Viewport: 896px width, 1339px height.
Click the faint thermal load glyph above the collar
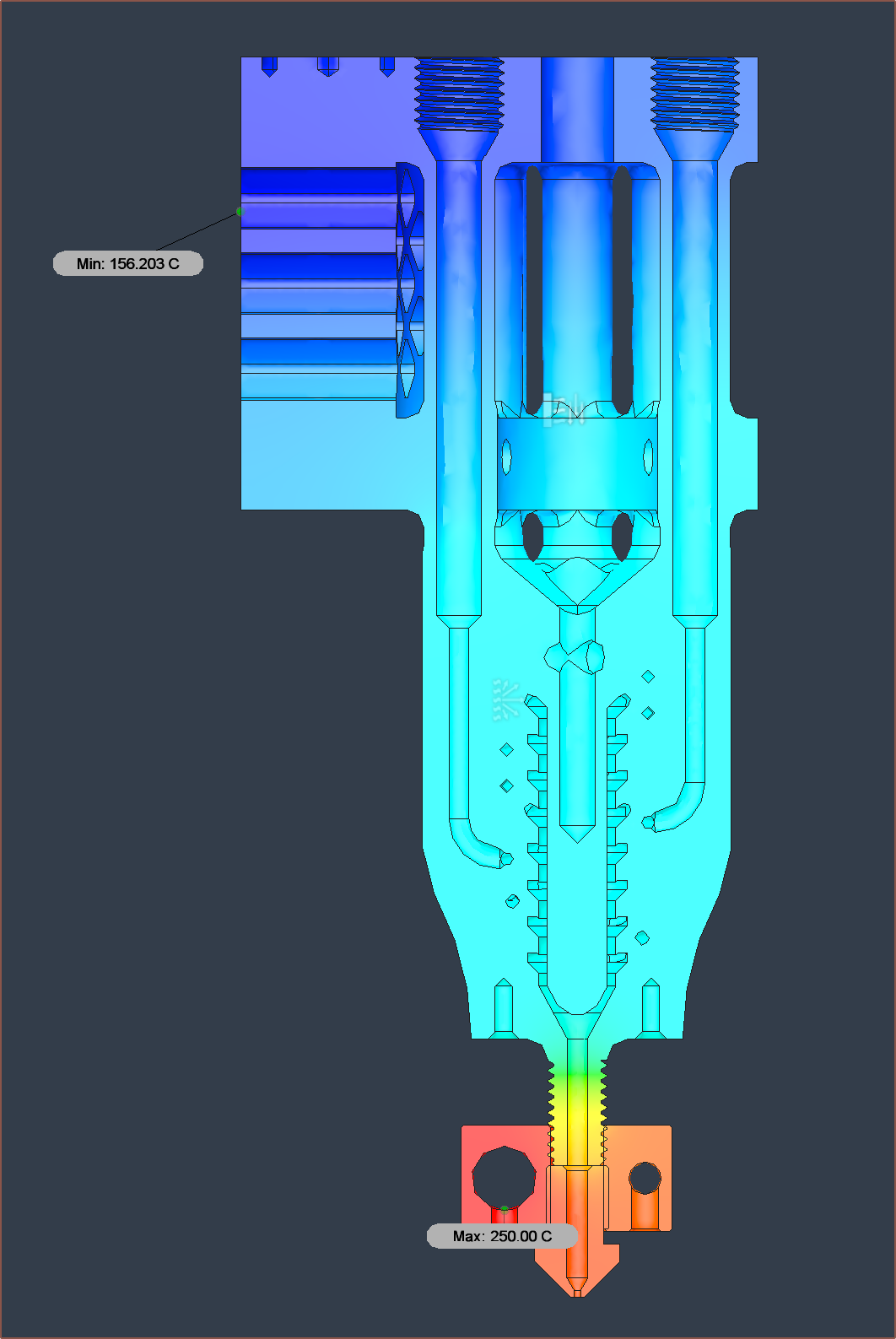point(565,409)
